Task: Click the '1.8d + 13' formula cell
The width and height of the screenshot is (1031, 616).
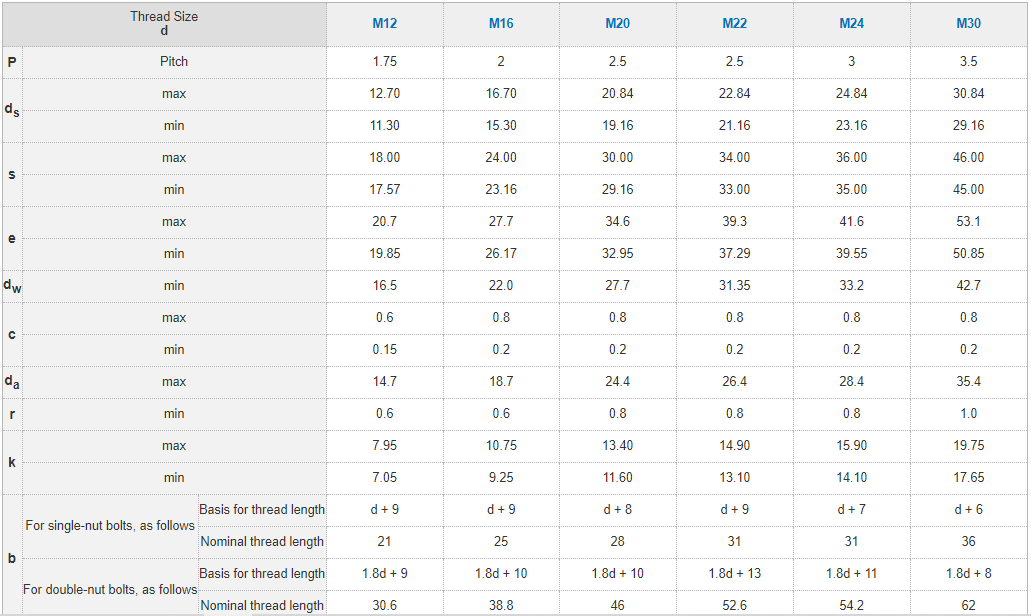Action: click(x=735, y=573)
